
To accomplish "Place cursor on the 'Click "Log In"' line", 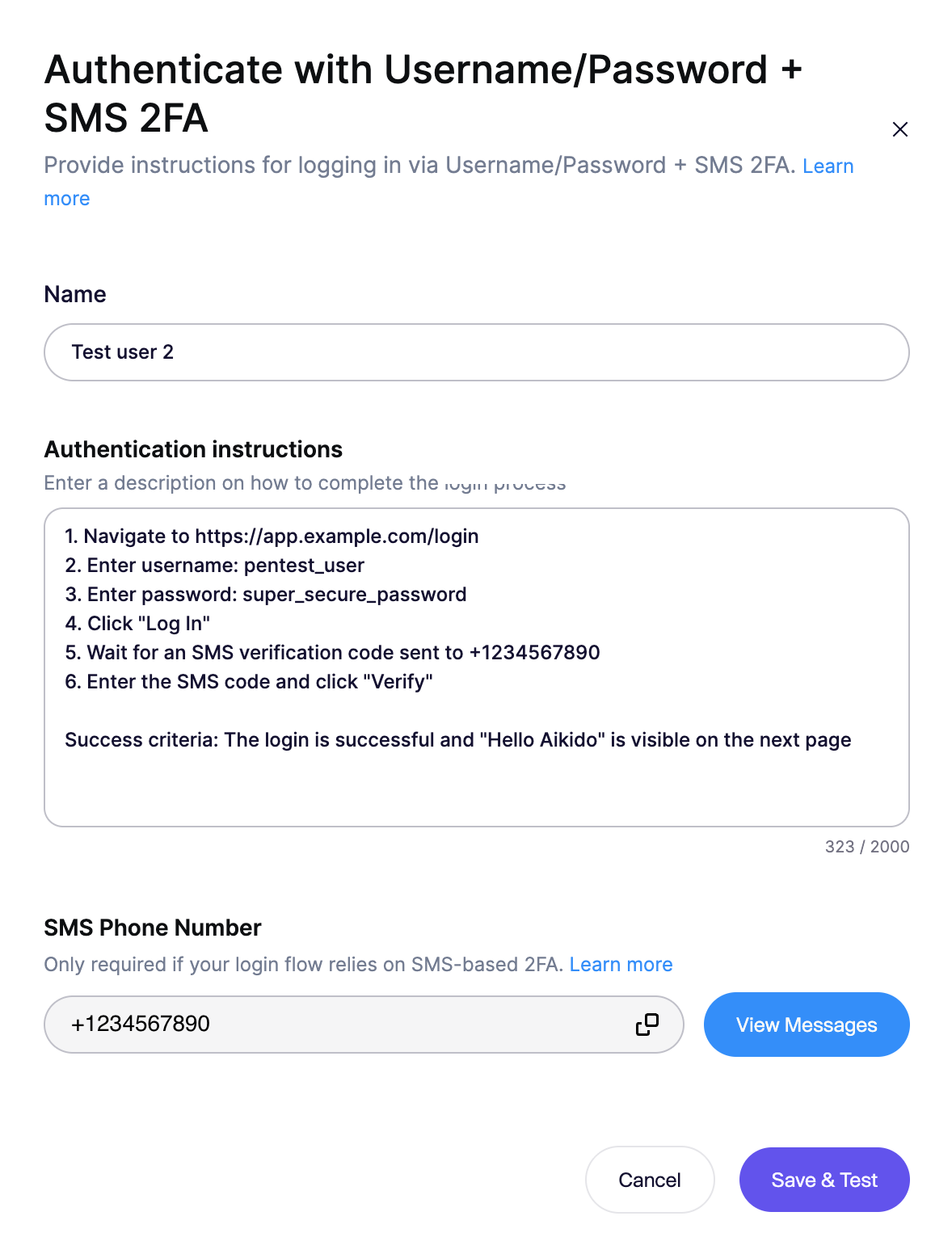I will click(x=137, y=624).
